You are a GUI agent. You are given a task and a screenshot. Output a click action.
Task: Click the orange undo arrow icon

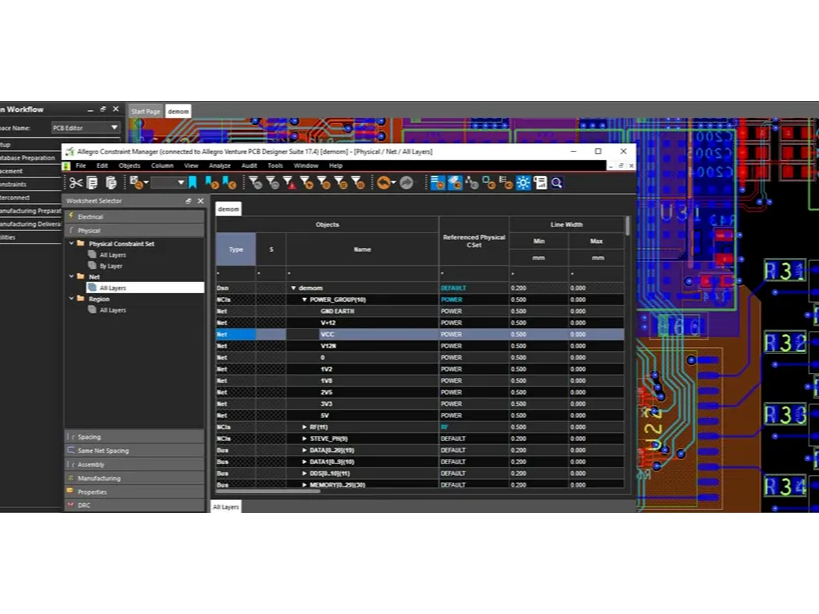click(x=385, y=182)
